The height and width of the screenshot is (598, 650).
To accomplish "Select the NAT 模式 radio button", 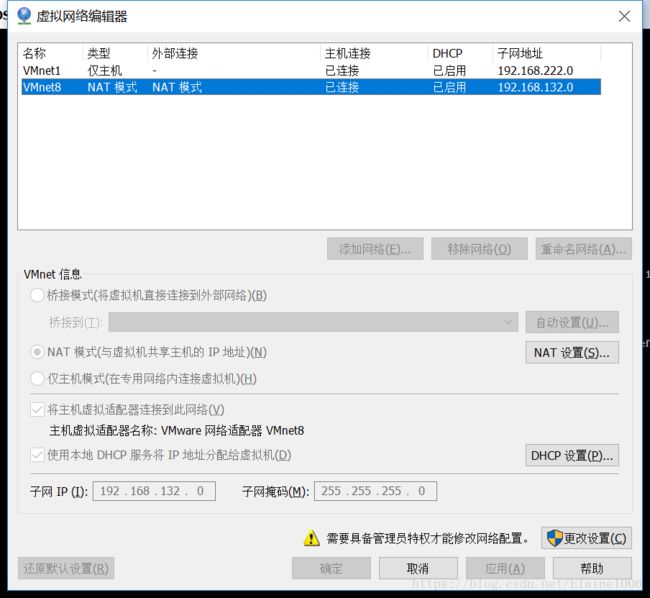I will coord(37,352).
